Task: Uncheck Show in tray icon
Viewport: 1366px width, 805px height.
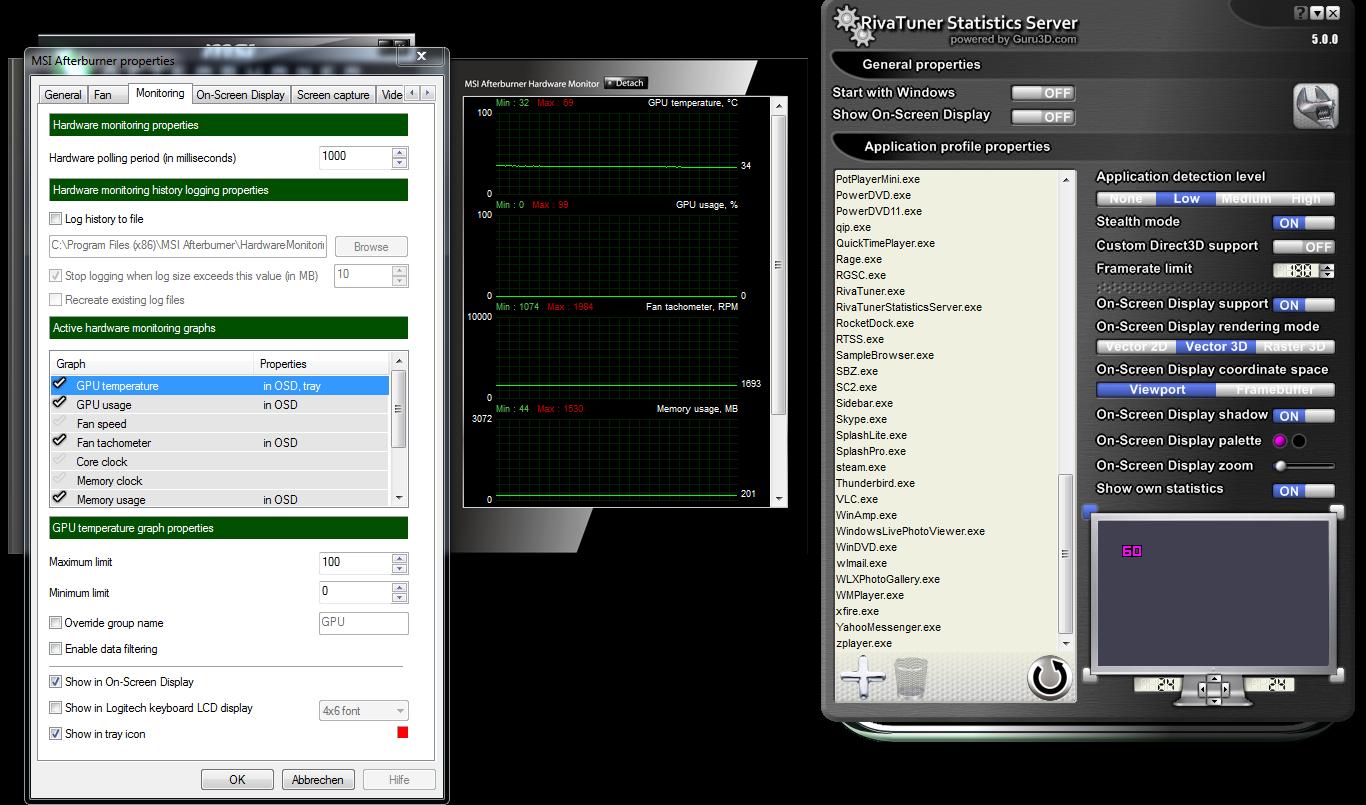Action: [56, 734]
